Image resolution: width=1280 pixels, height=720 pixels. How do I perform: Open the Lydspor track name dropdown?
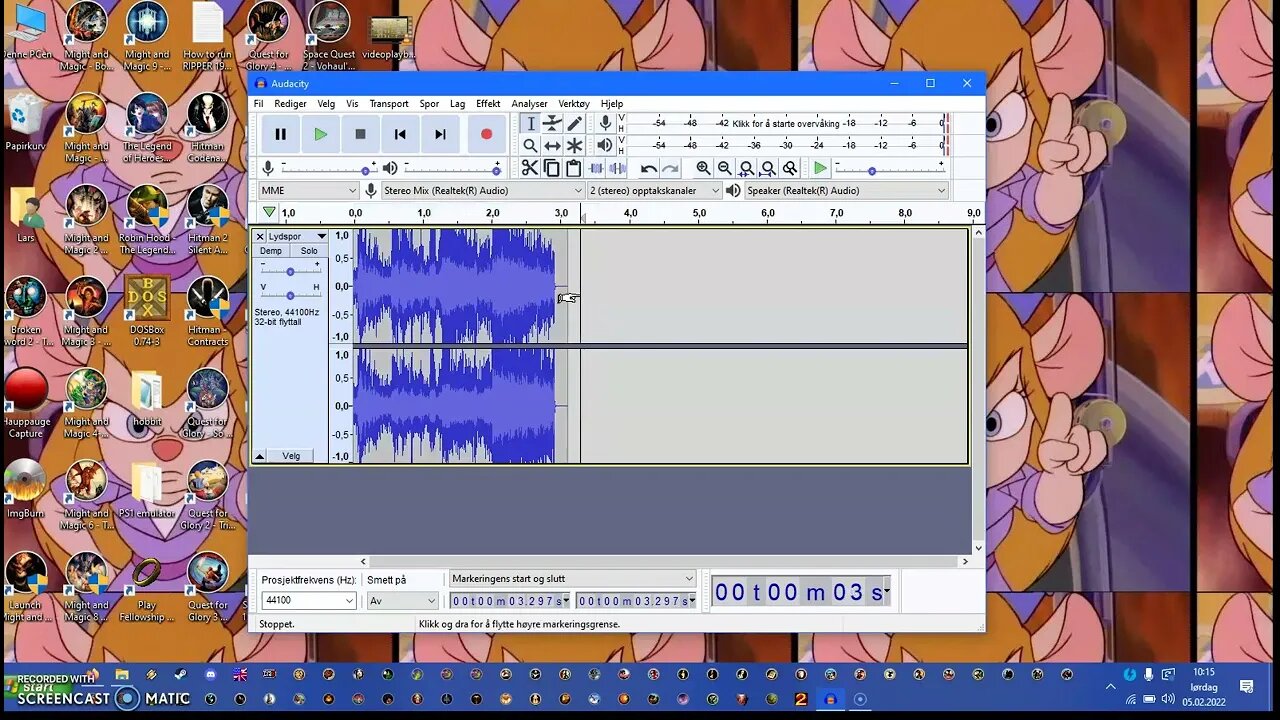point(297,236)
